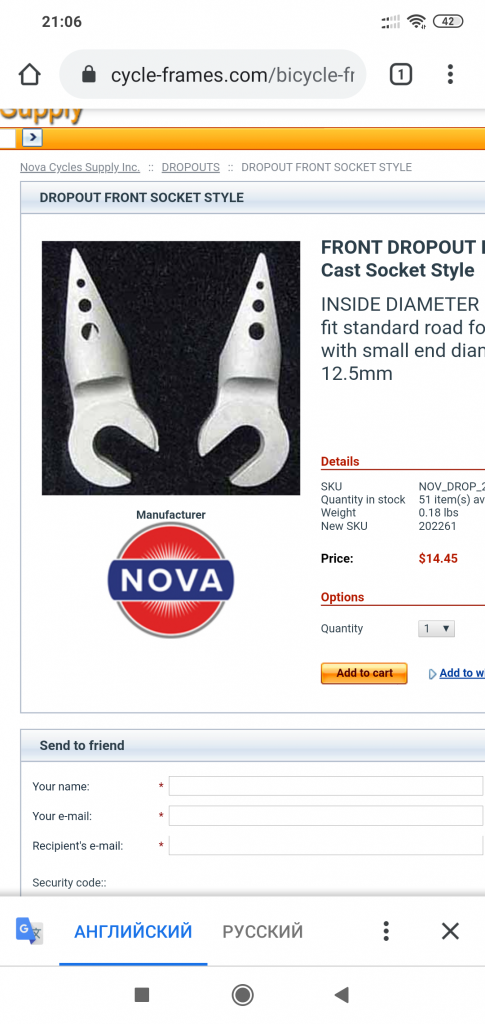Tap Android back navigation triangle
Viewport: 485px width, 1024px height.
click(341, 995)
